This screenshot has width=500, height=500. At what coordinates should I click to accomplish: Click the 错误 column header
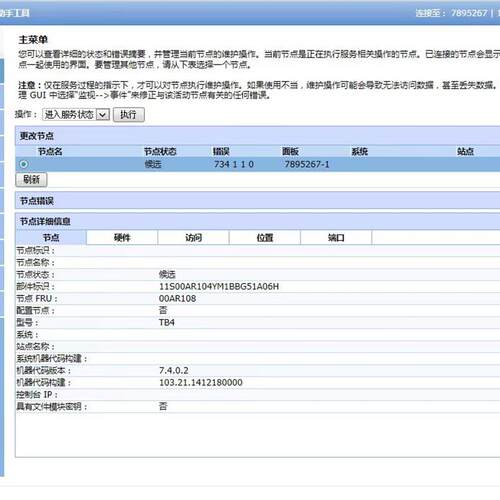coord(221,152)
